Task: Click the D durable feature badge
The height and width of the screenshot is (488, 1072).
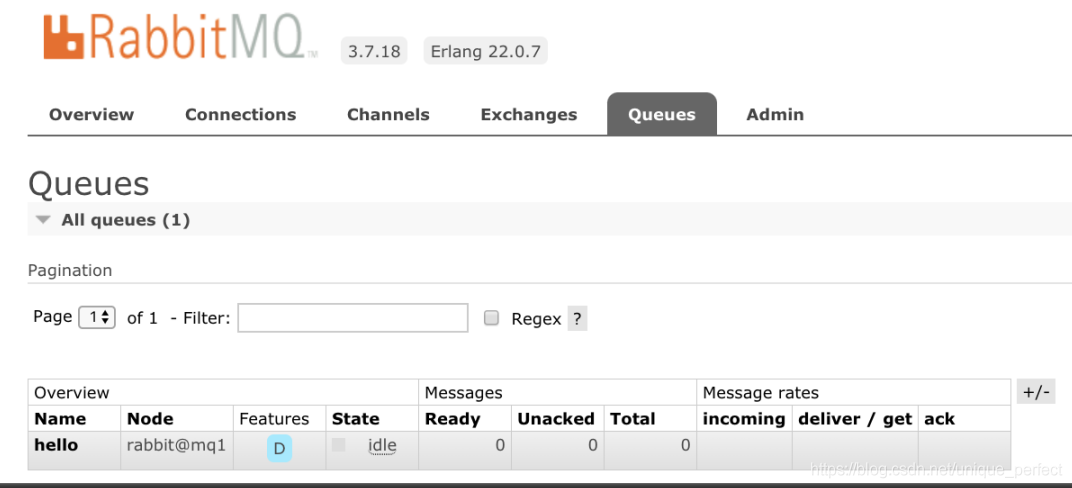Action: point(279,449)
